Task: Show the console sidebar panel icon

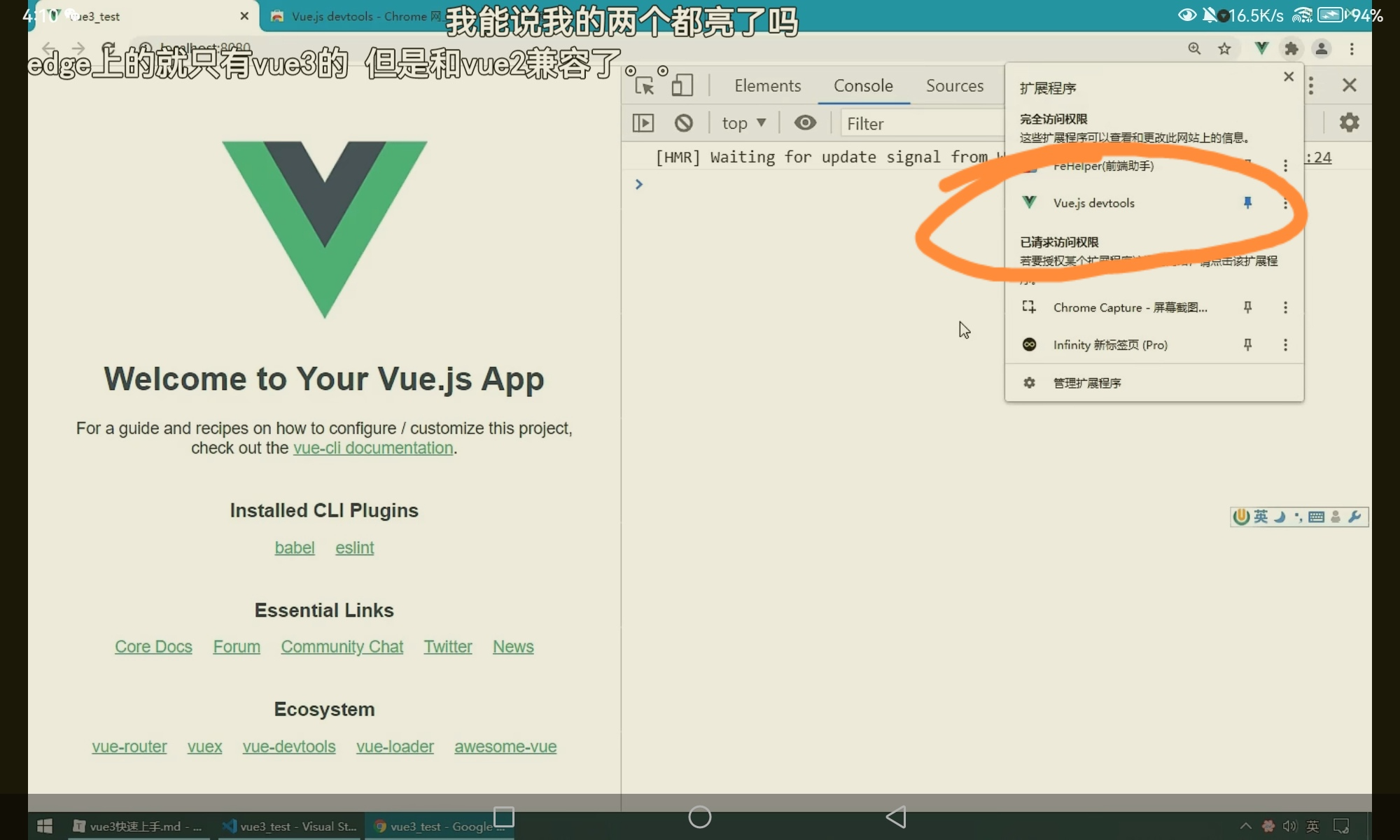Action: [643, 123]
